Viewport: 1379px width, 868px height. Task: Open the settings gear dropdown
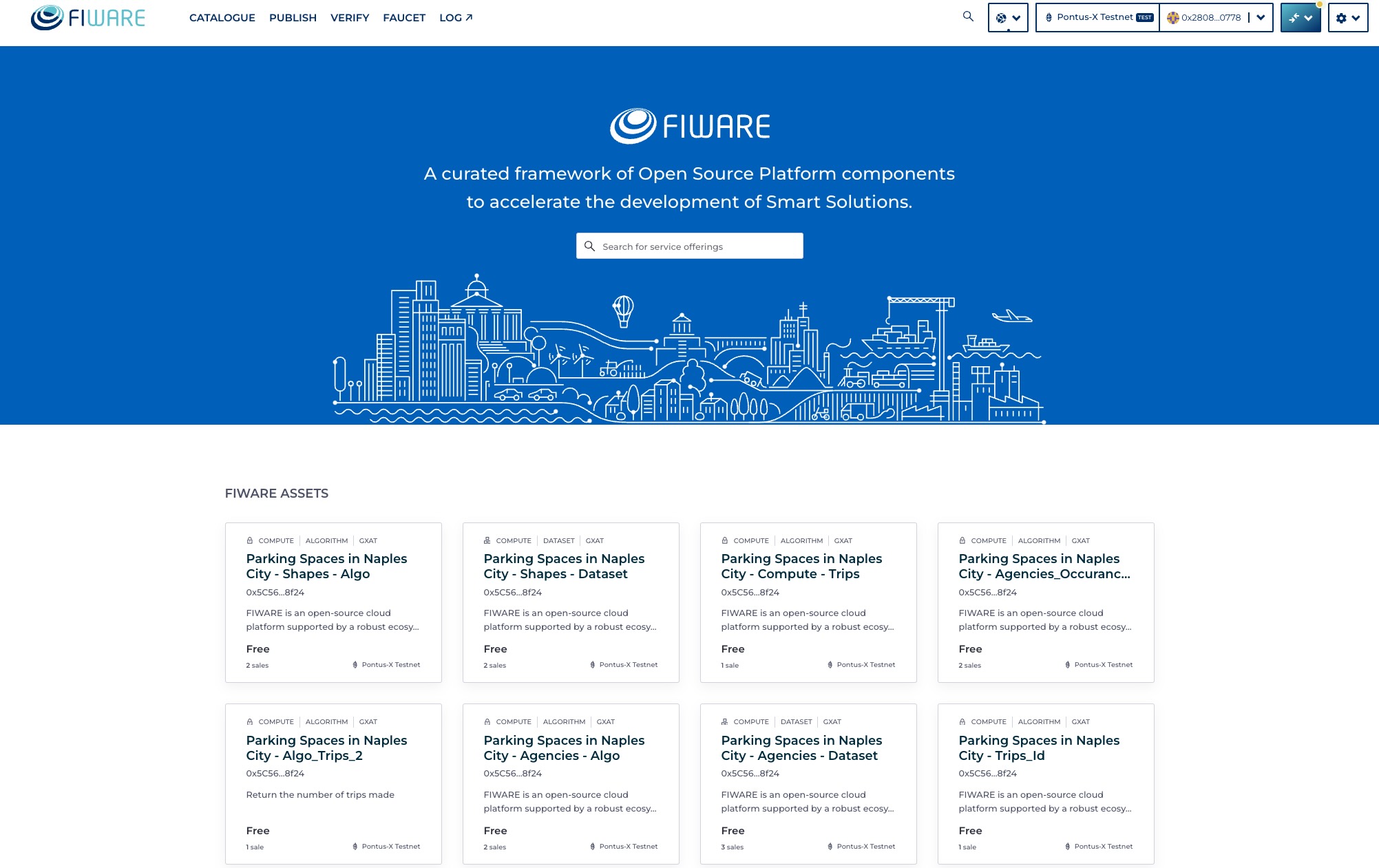point(1348,18)
